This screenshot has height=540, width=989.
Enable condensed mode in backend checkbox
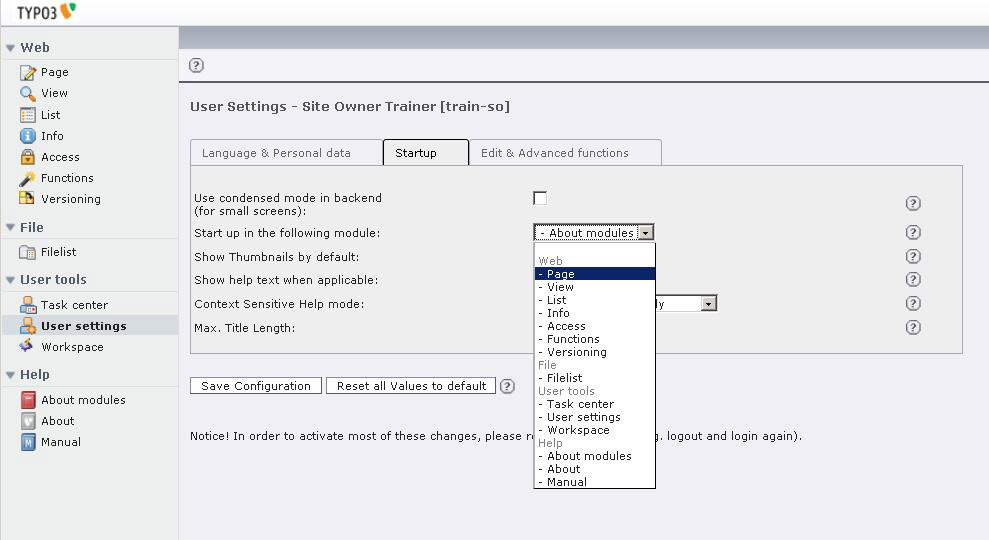coord(540,198)
